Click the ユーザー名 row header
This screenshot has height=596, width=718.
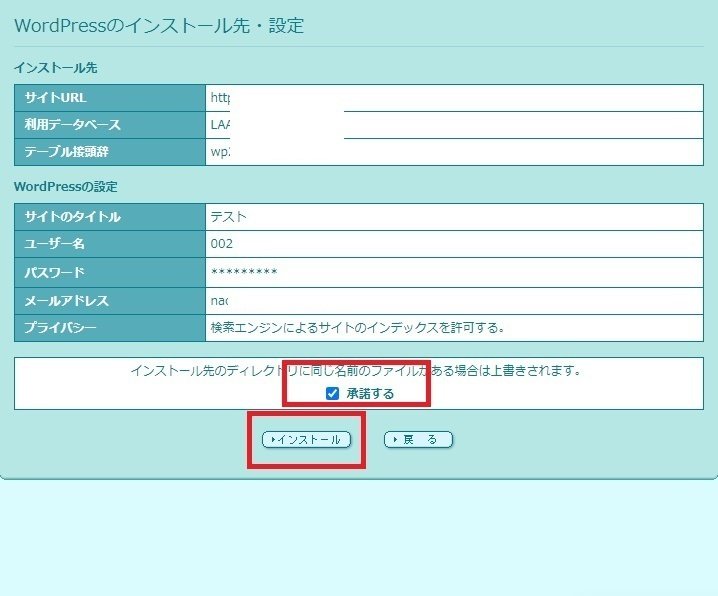[110, 244]
